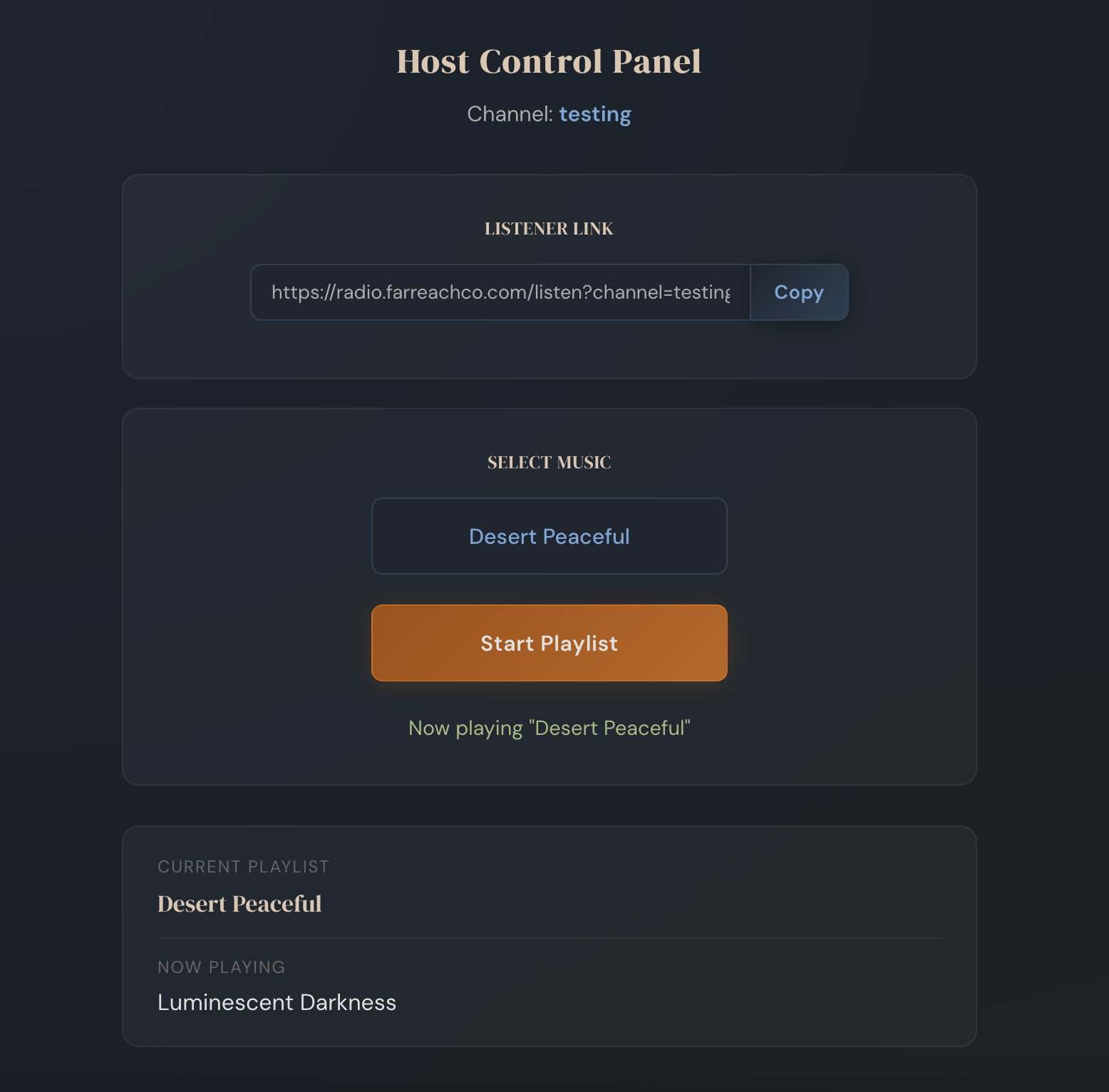Click the SELECT MUSIC section heading

549,463
